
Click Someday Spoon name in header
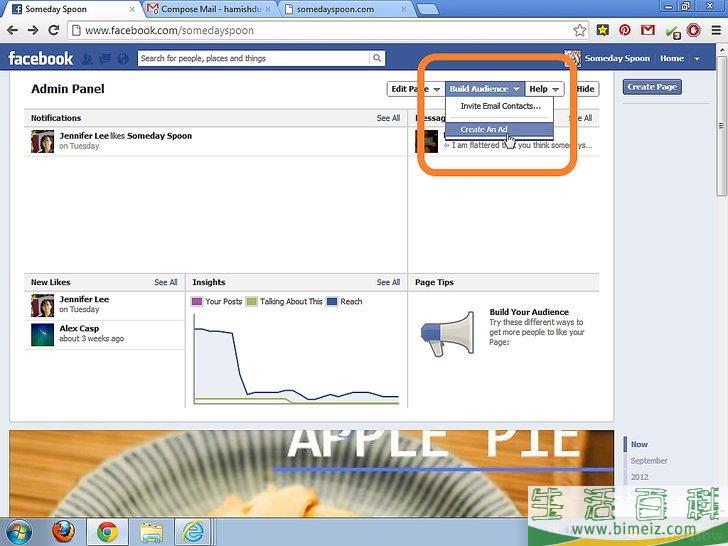(x=617, y=58)
